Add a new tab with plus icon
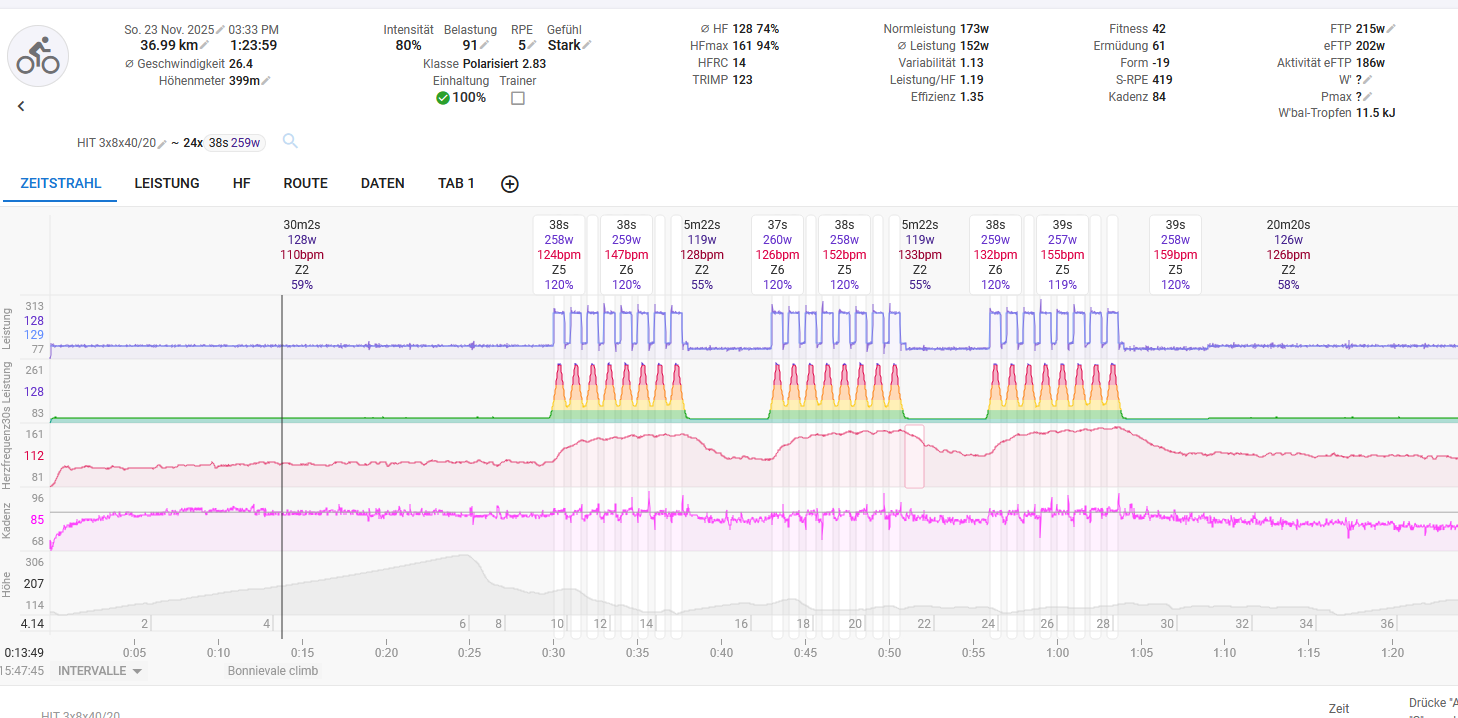The width and height of the screenshot is (1458, 718). click(x=510, y=184)
